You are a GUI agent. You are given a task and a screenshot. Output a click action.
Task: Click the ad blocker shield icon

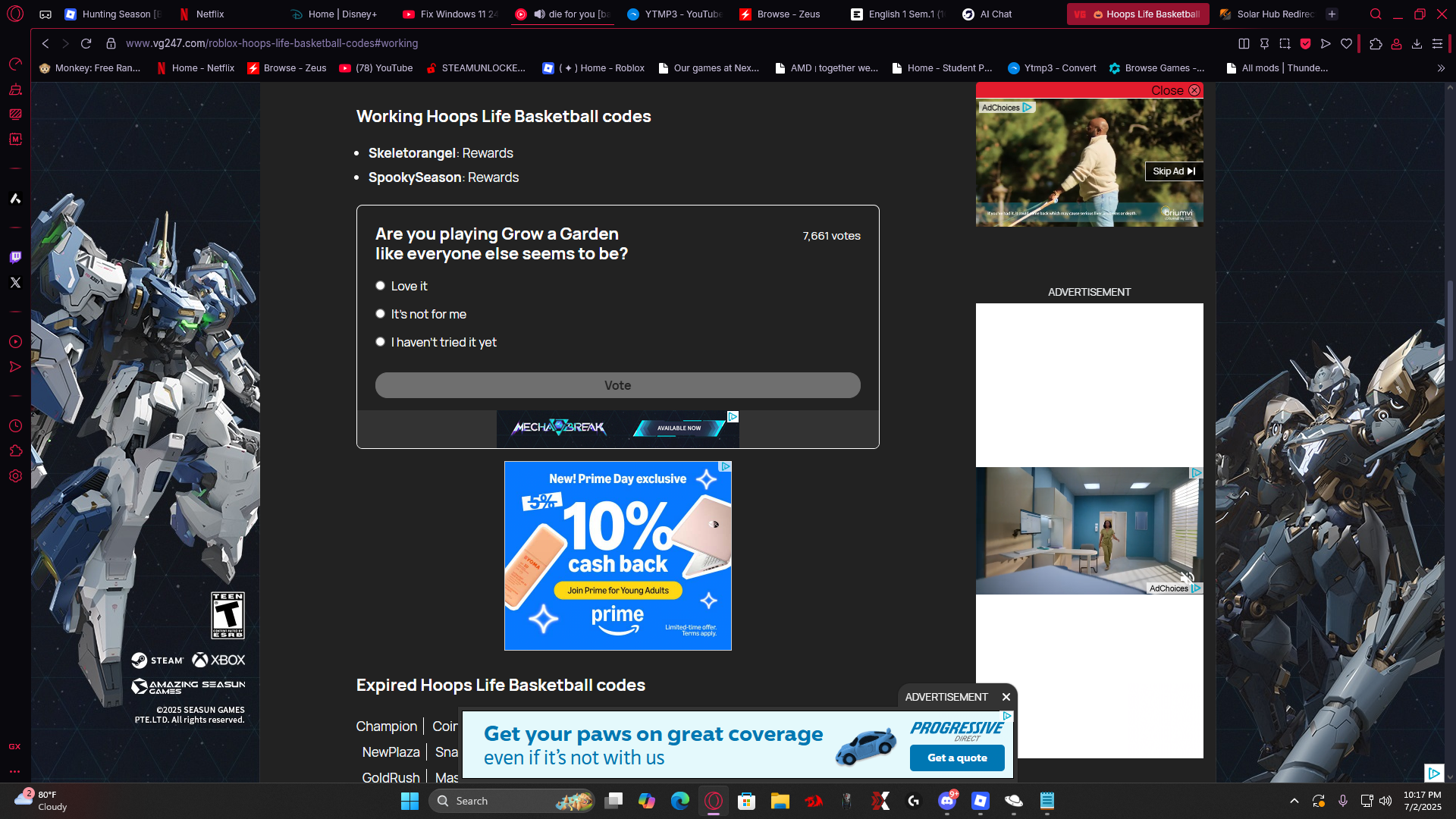coord(1305,43)
